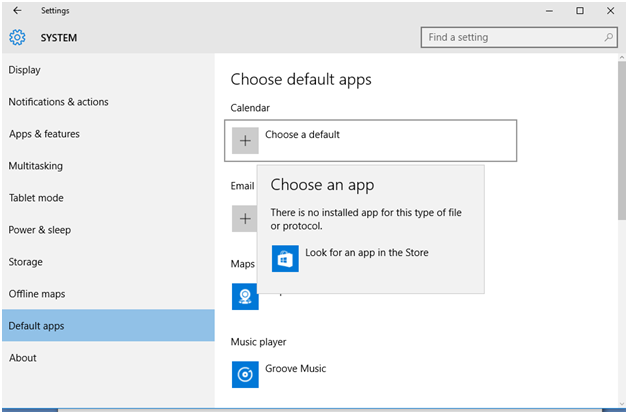This screenshot has width=628, height=414.
Task: Click the Store bag icon
Action: [285, 259]
